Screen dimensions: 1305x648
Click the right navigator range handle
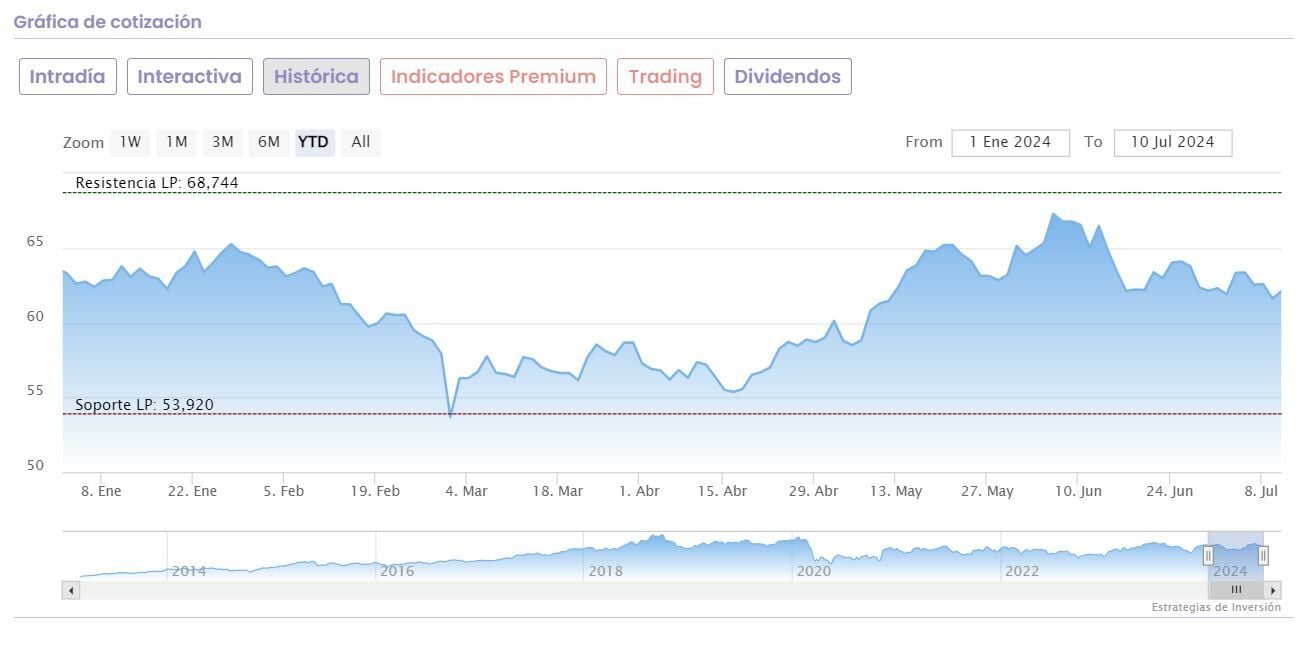(x=1263, y=555)
